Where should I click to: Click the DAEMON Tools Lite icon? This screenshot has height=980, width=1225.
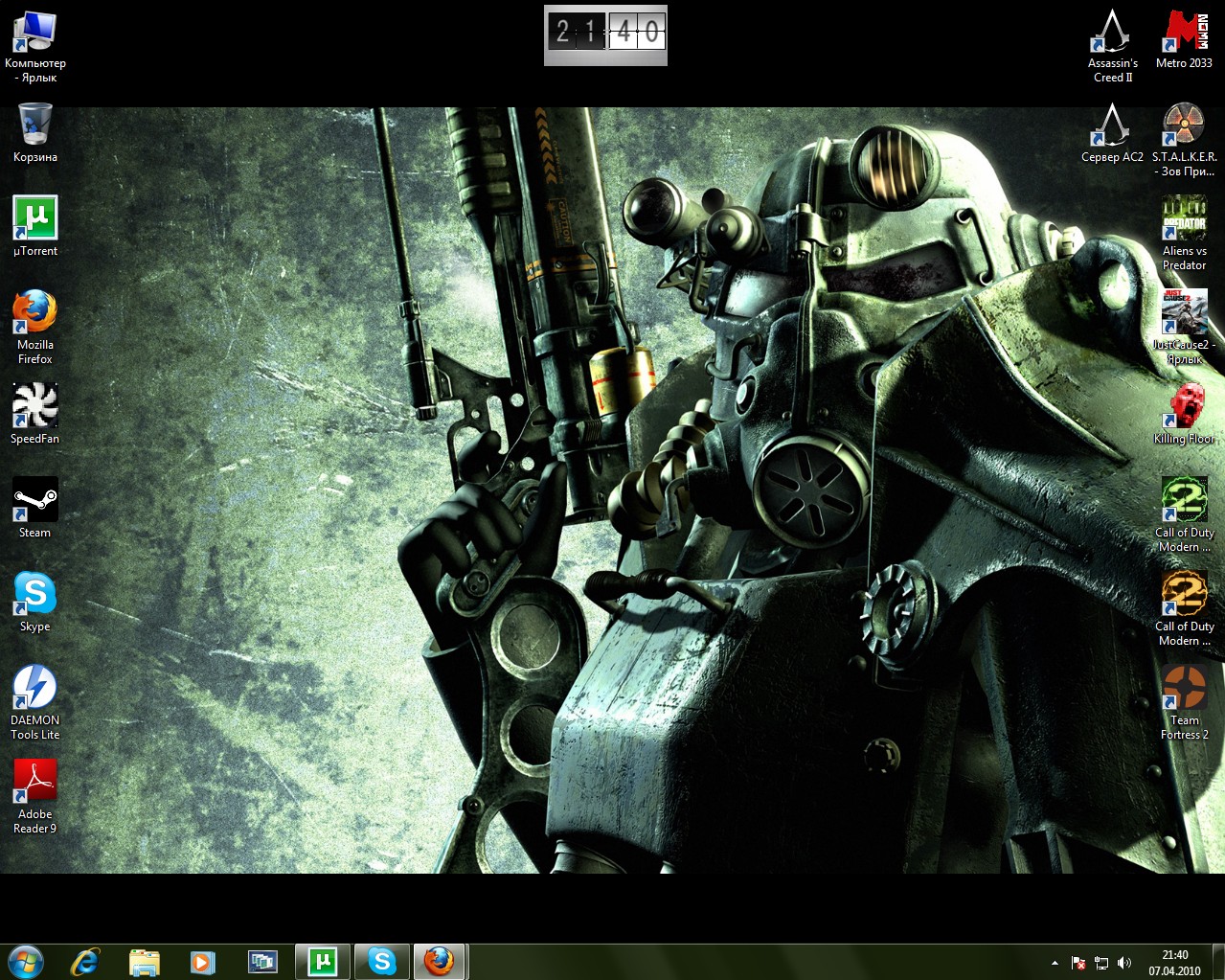pyautogui.click(x=35, y=688)
